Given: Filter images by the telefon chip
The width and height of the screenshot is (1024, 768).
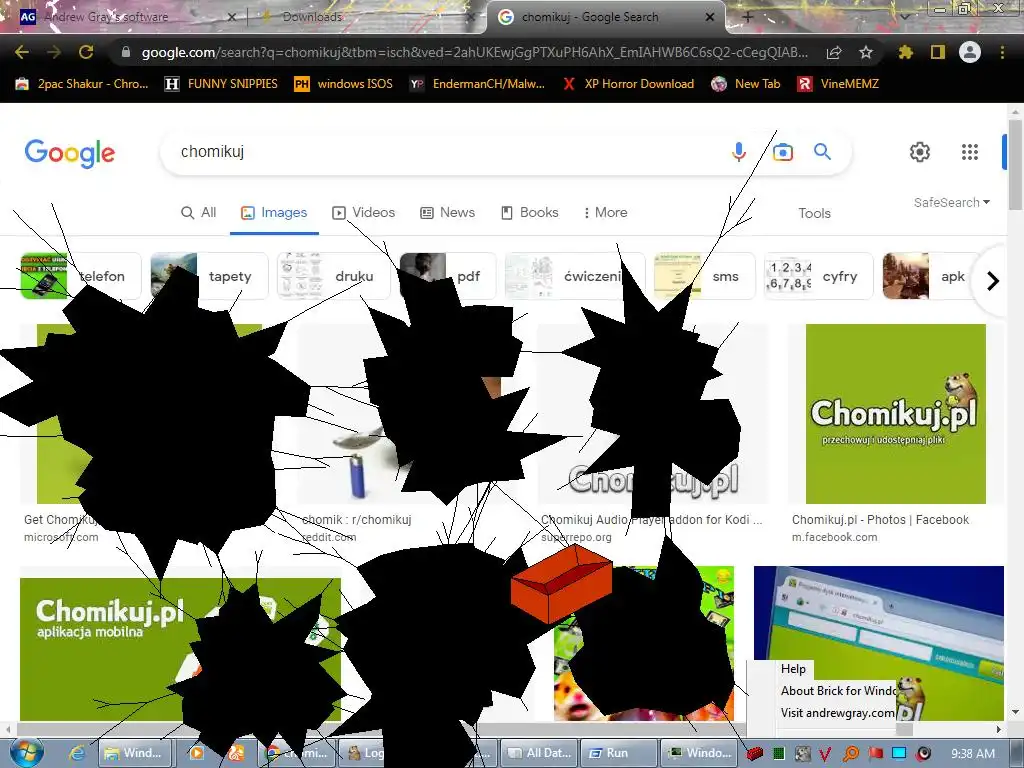Looking at the screenshot, I should 80,276.
